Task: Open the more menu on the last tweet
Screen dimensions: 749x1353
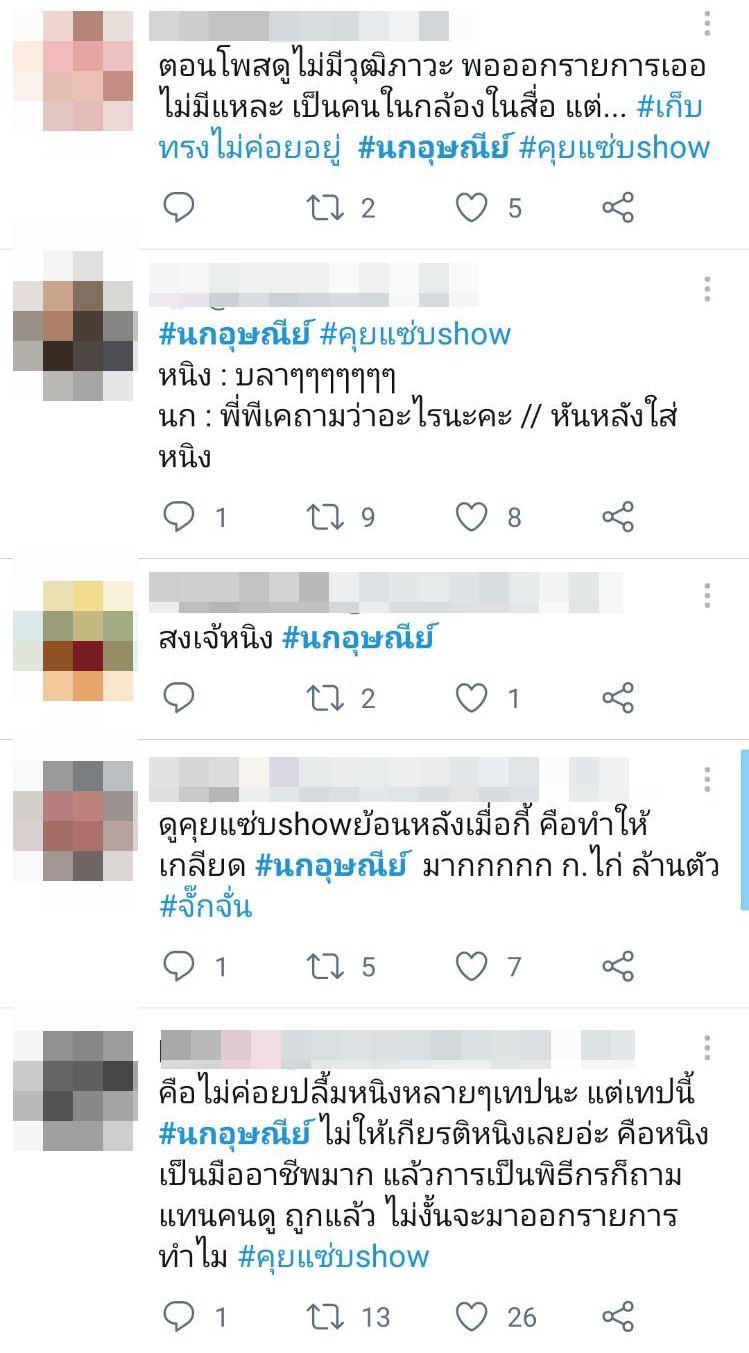Action: click(x=707, y=1048)
